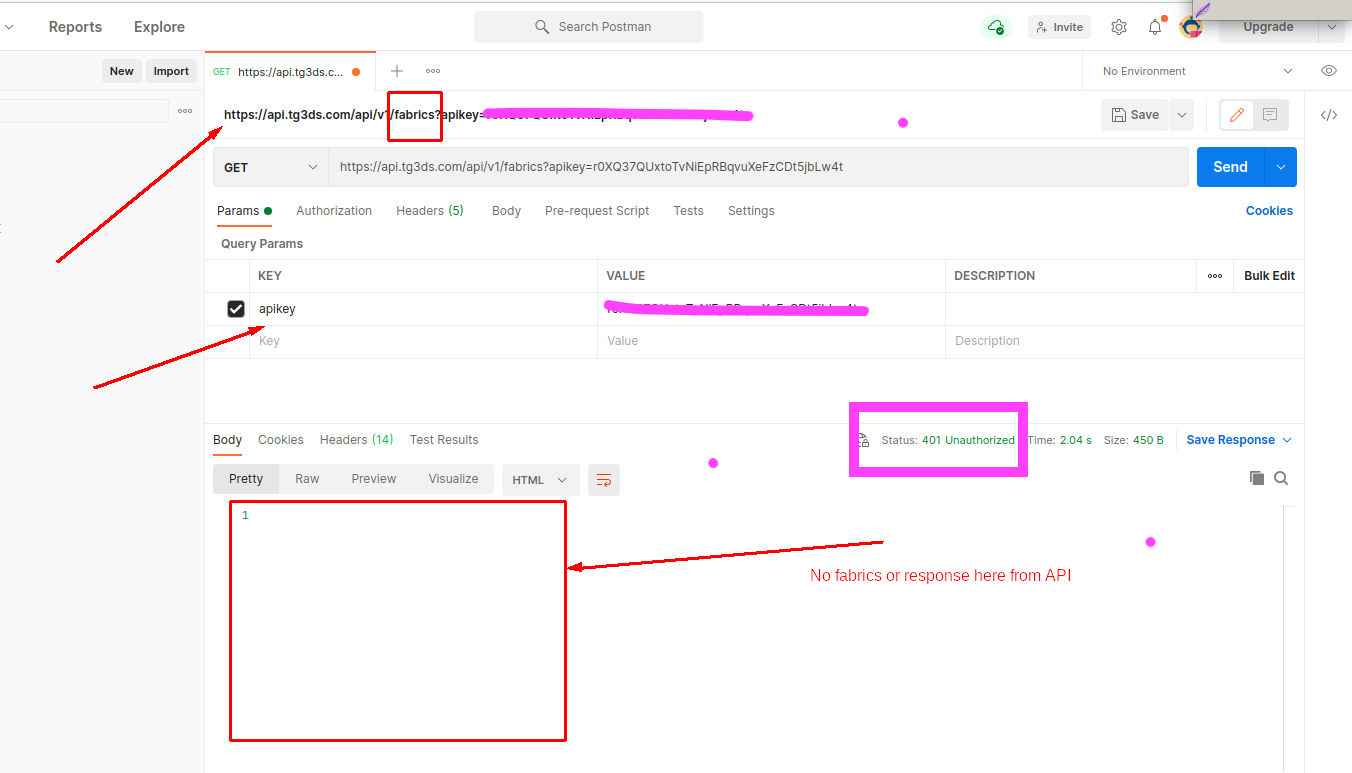Click the Invite button
The height and width of the screenshot is (773, 1352).
point(1059,27)
